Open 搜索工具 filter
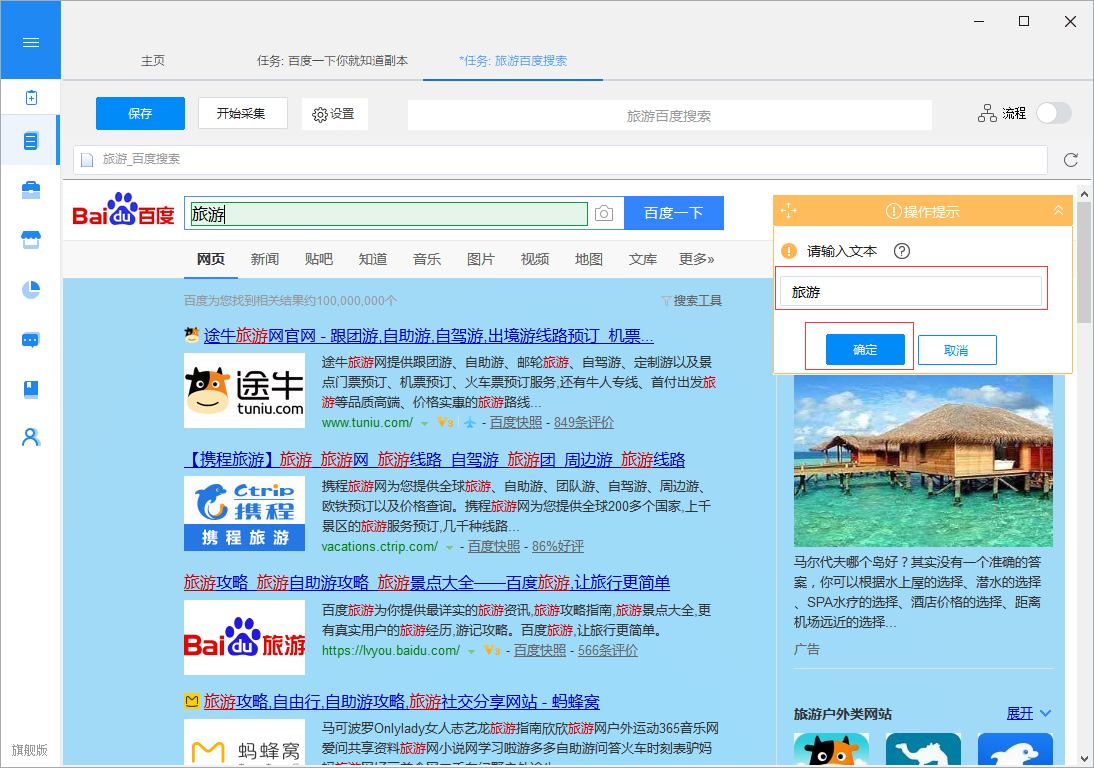This screenshot has height=768, width=1094. (691, 301)
